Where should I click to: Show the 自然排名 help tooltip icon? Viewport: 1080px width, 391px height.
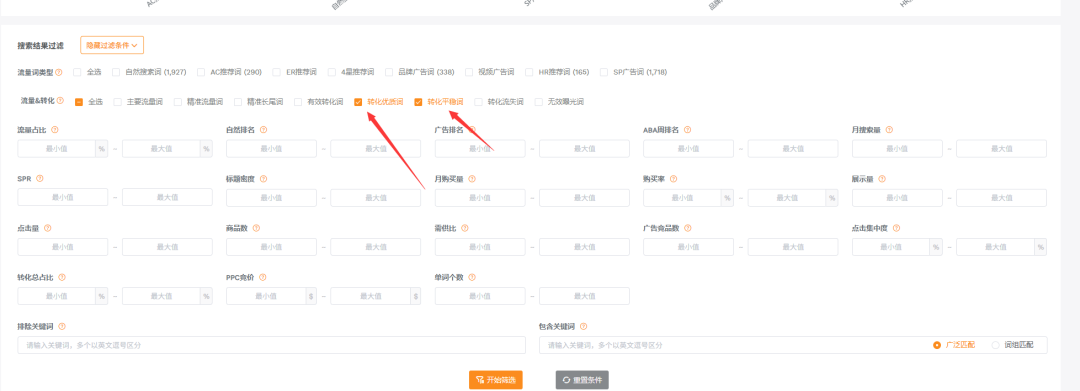263,129
